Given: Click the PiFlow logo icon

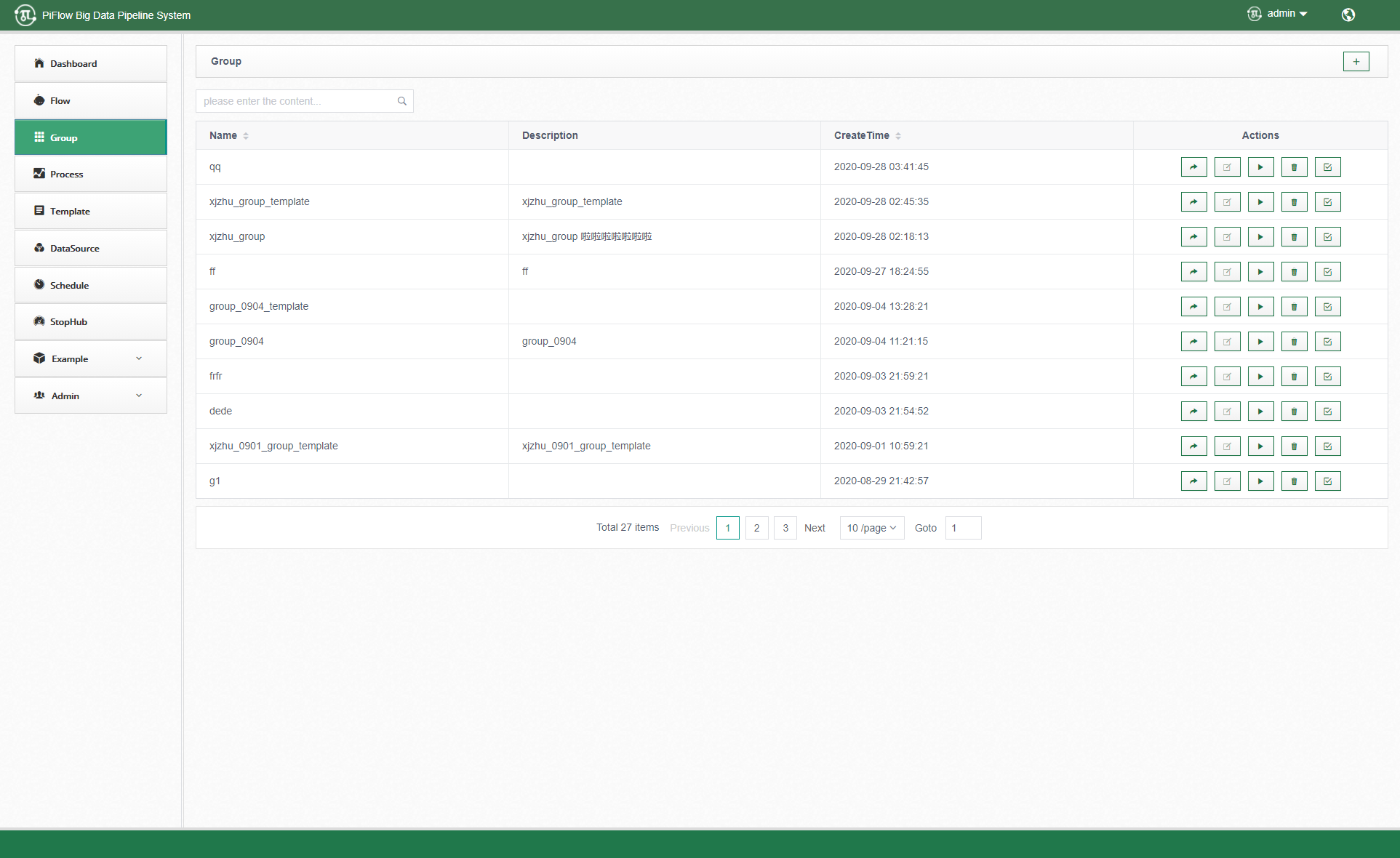Looking at the screenshot, I should click(x=25, y=15).
